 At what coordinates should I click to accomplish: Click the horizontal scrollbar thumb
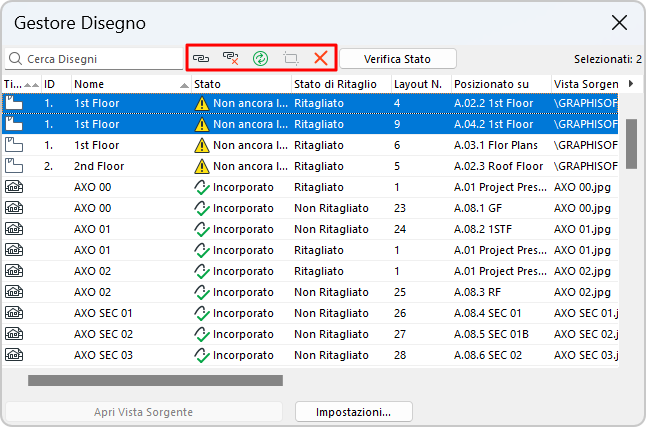(155, 380)
